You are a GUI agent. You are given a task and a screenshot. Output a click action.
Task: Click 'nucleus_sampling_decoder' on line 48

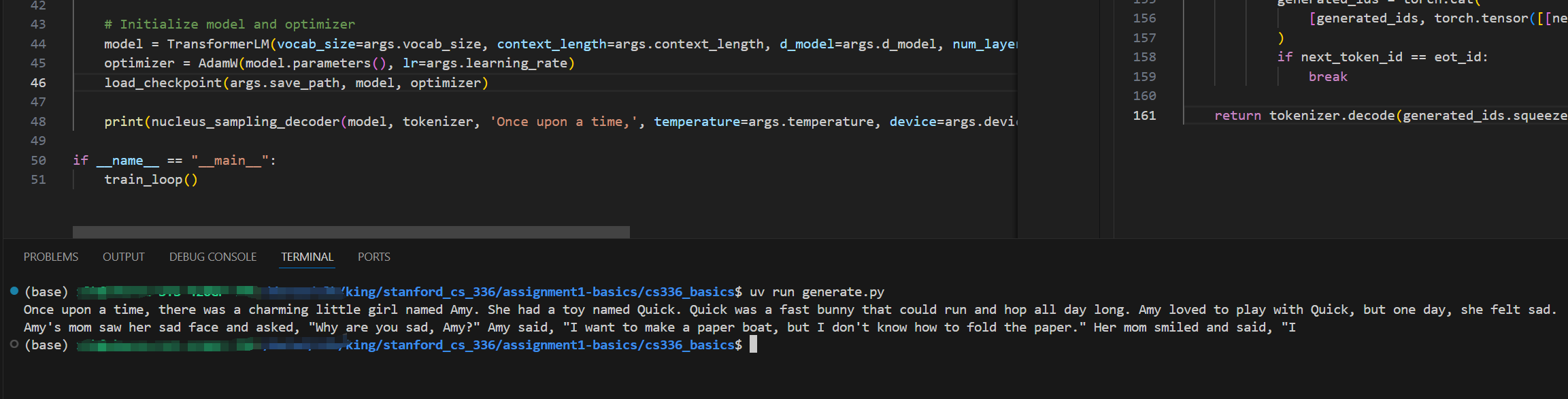245,121
